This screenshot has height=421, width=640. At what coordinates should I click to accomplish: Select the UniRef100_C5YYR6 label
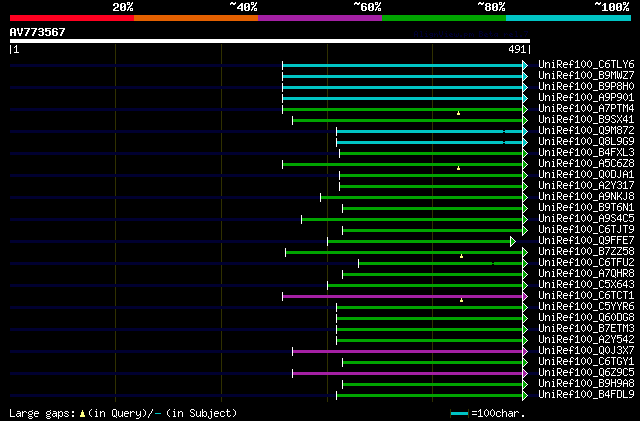[x=586, y=307]
